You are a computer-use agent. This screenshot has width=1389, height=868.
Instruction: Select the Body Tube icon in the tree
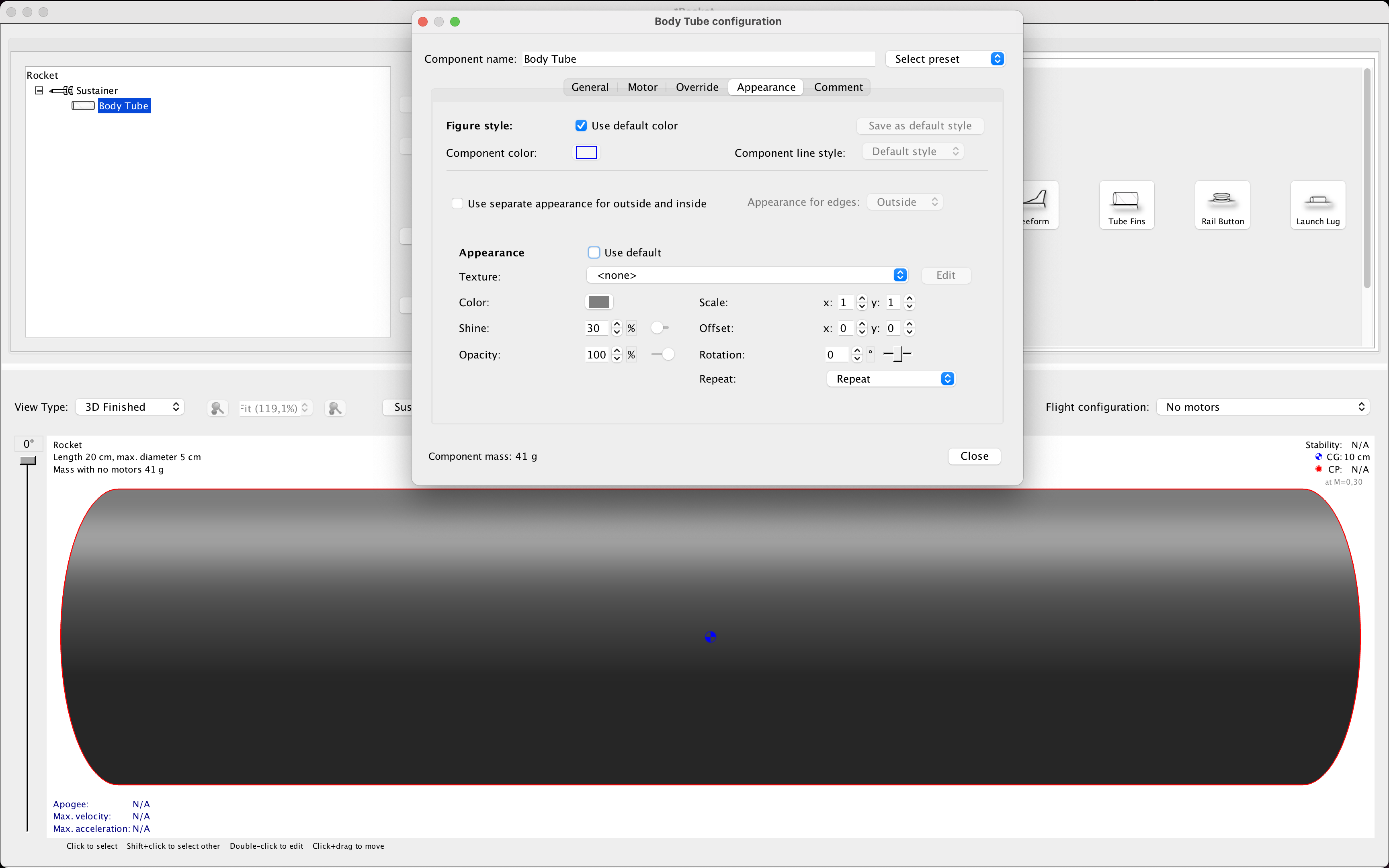[x=83, y=106]
